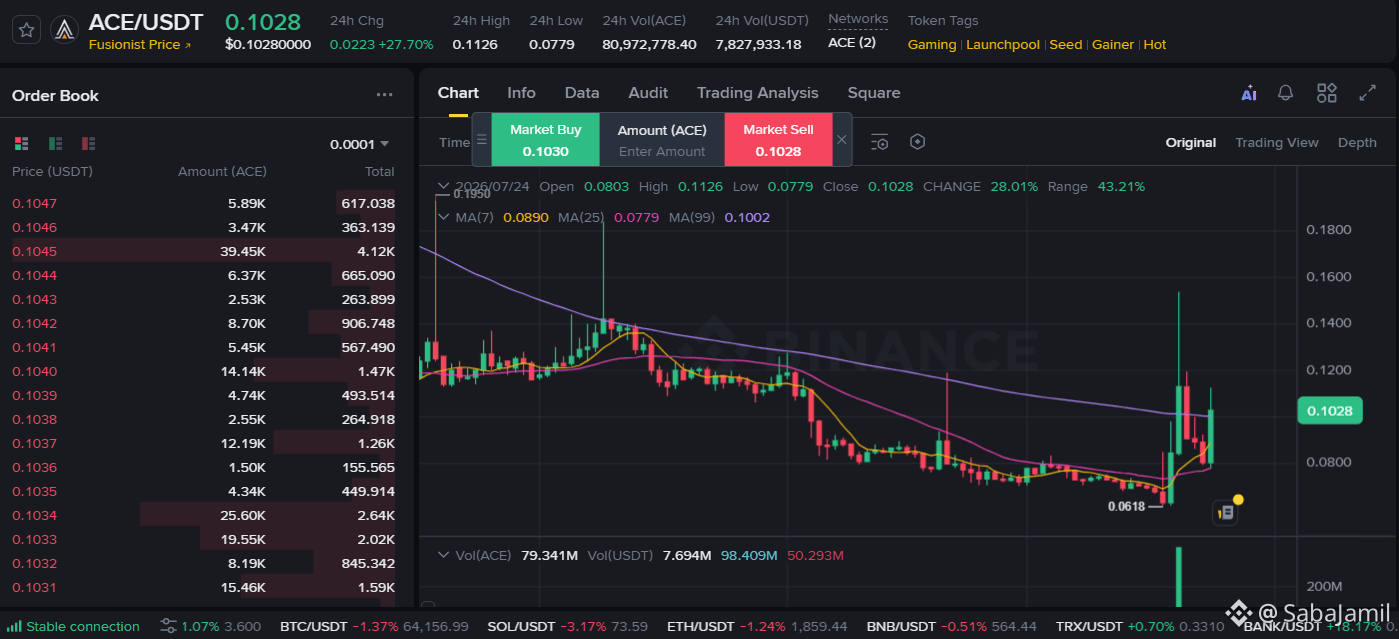Screen dimensions: 1399x639
Task: Switch to the Chart tab
Action: tap(458, 93)
